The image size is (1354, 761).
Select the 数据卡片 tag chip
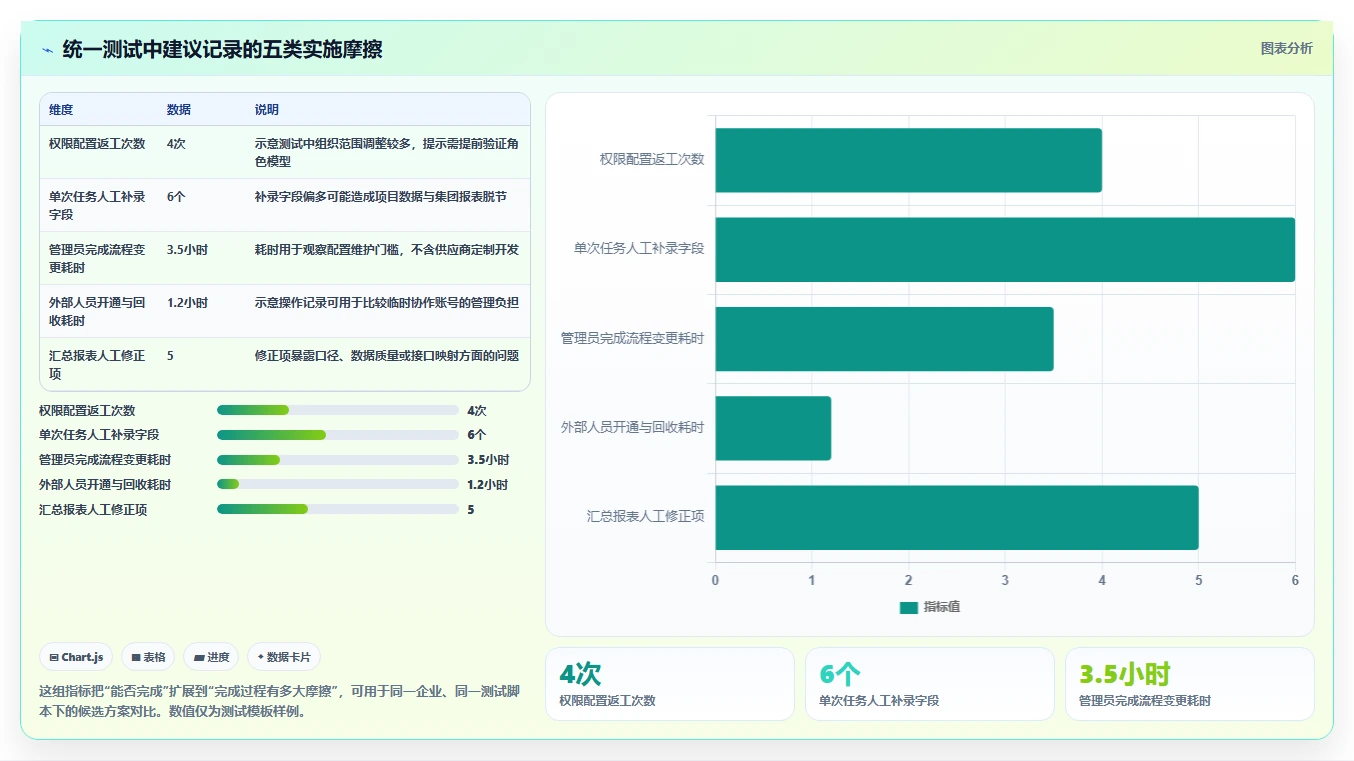(284, 657)
